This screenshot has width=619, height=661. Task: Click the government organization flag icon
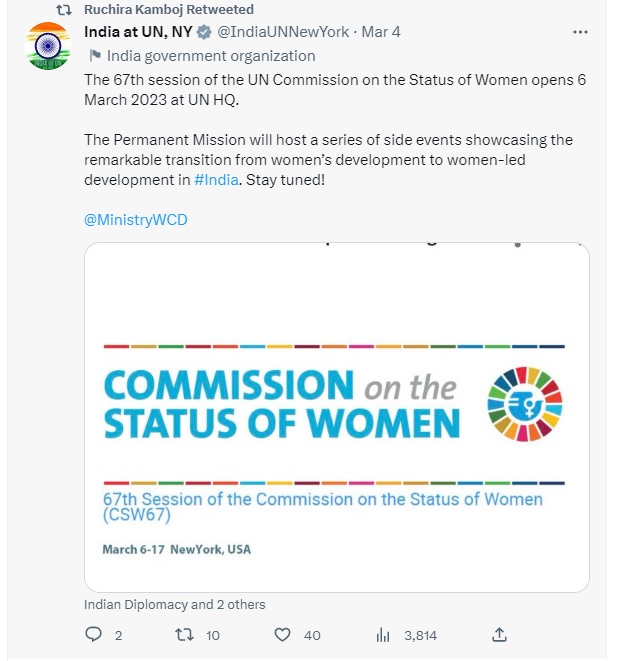(x=94, y=56)
